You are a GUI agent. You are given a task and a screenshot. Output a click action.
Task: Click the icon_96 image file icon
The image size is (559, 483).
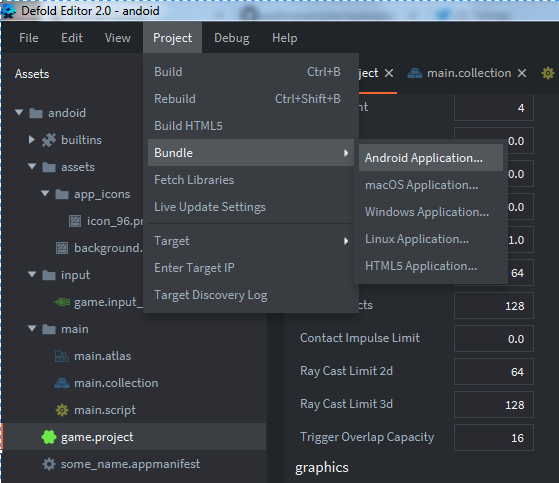75,221
